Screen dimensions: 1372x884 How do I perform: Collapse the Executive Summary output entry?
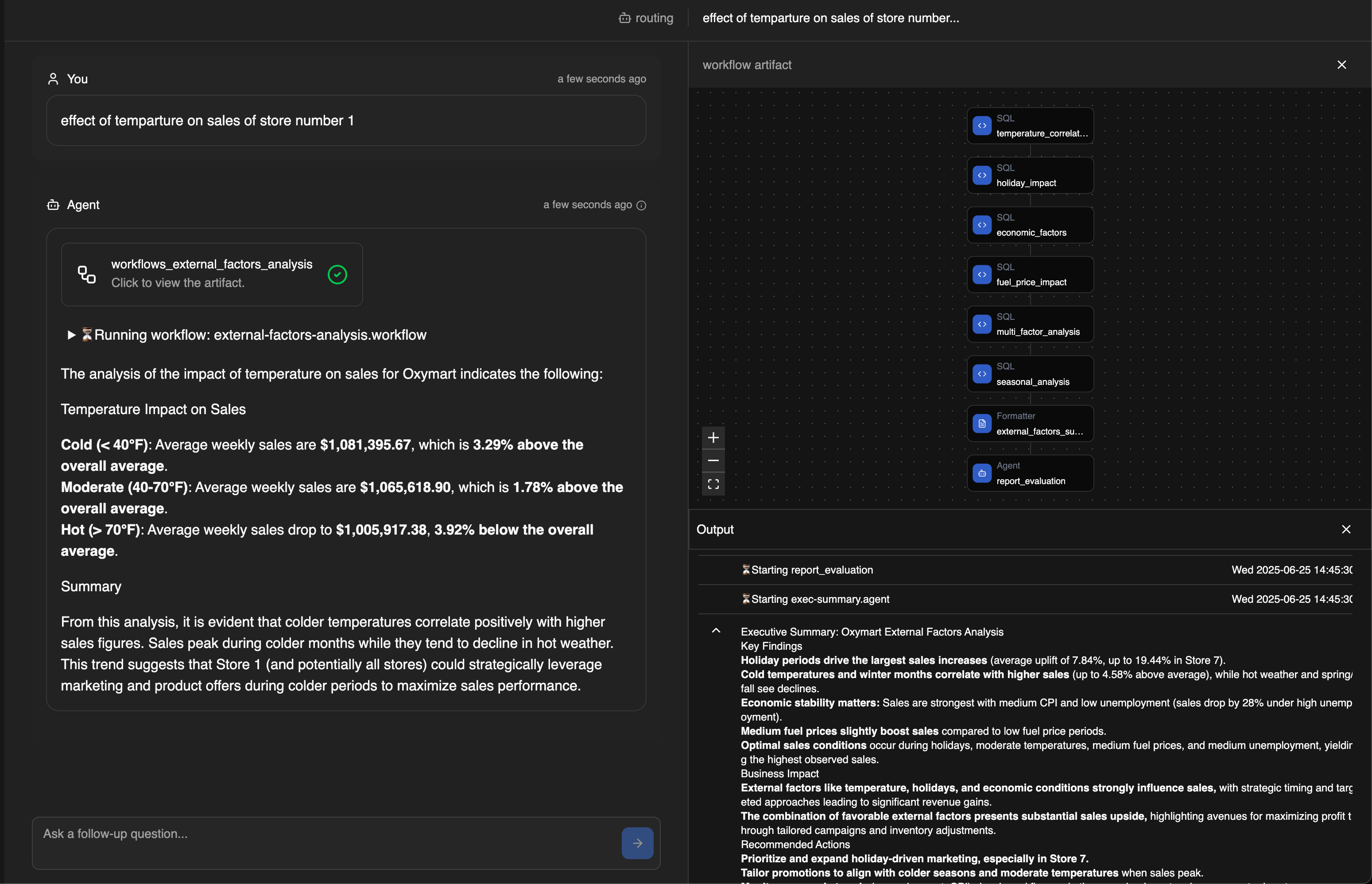pos(716,631)
